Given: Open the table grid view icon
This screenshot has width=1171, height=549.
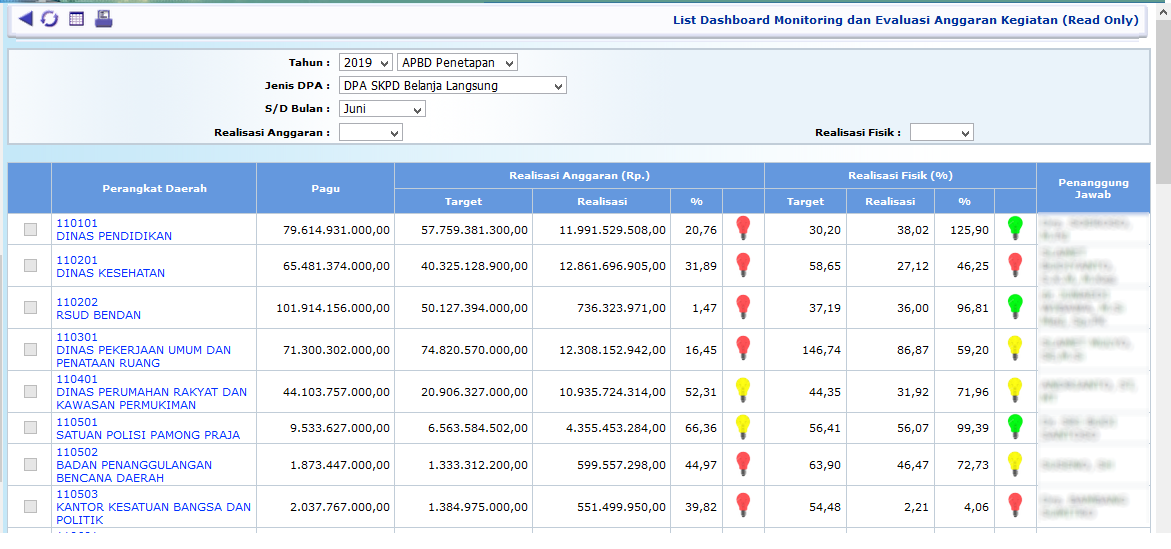Looking at the screenshot, I should point(76,19).
